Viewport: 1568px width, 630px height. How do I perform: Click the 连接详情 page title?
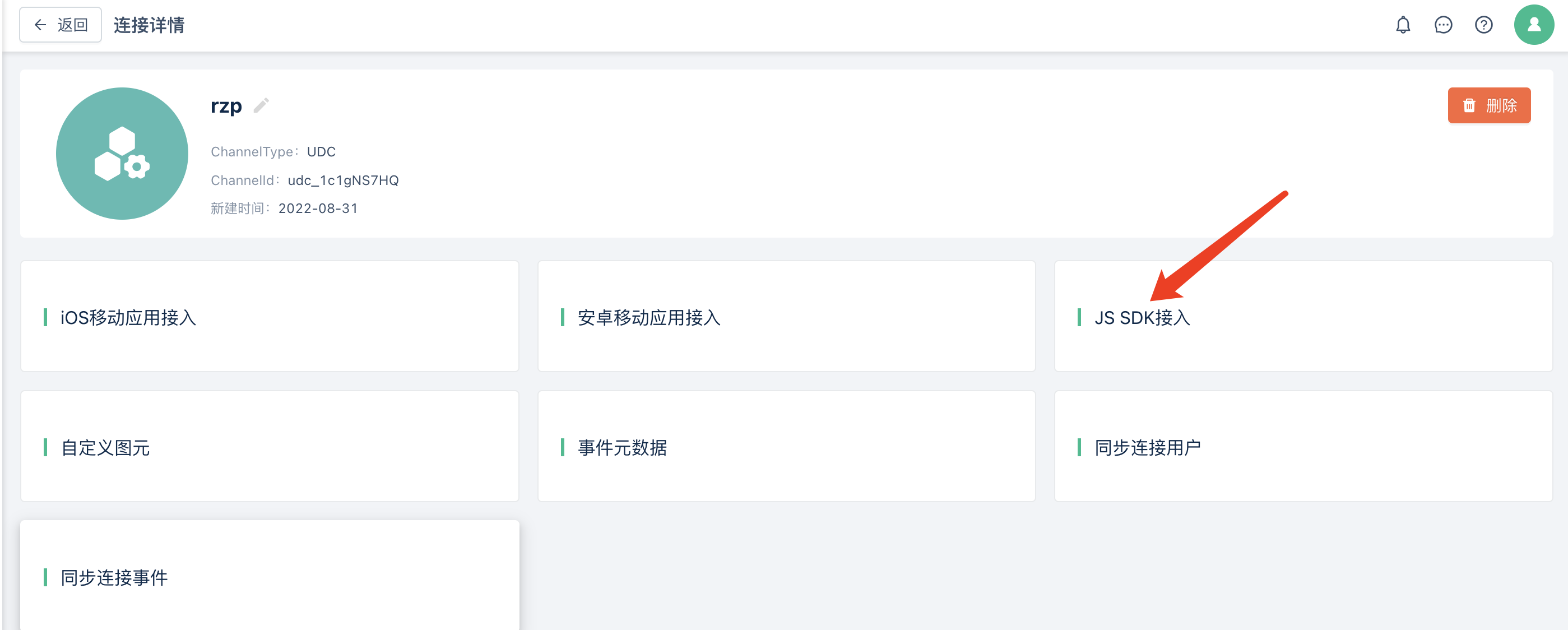tap(149, 25)
